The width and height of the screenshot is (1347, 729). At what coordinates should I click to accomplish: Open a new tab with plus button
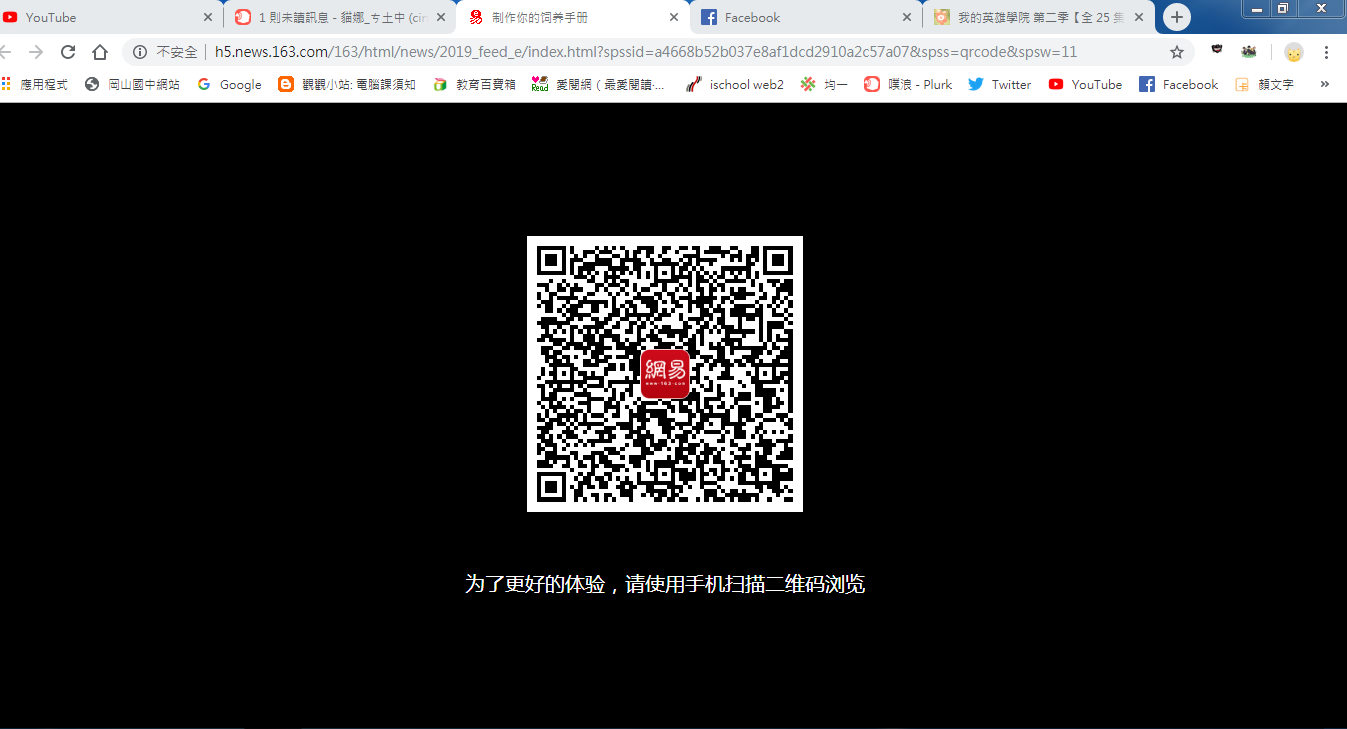[1177, 17]
